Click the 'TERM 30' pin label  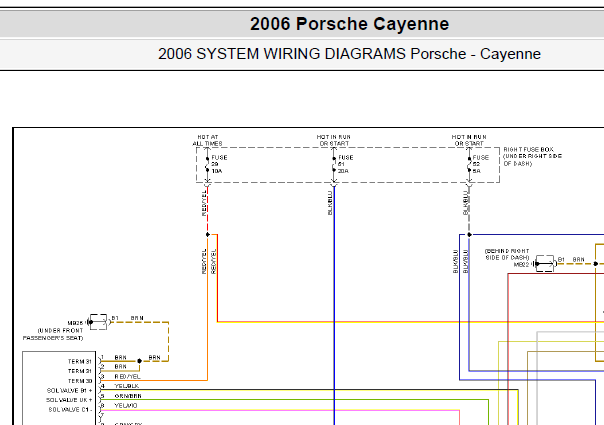(x=80, y=381)
